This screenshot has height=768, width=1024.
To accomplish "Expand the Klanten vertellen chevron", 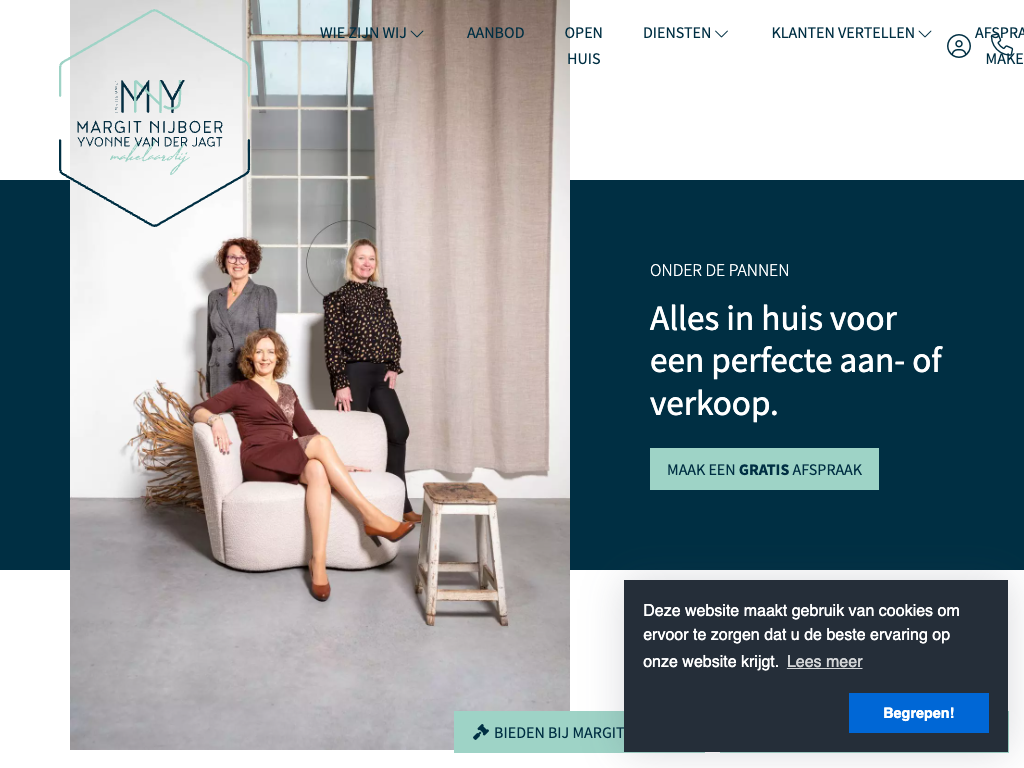I will pyautogui.click(x=925, y=34).
